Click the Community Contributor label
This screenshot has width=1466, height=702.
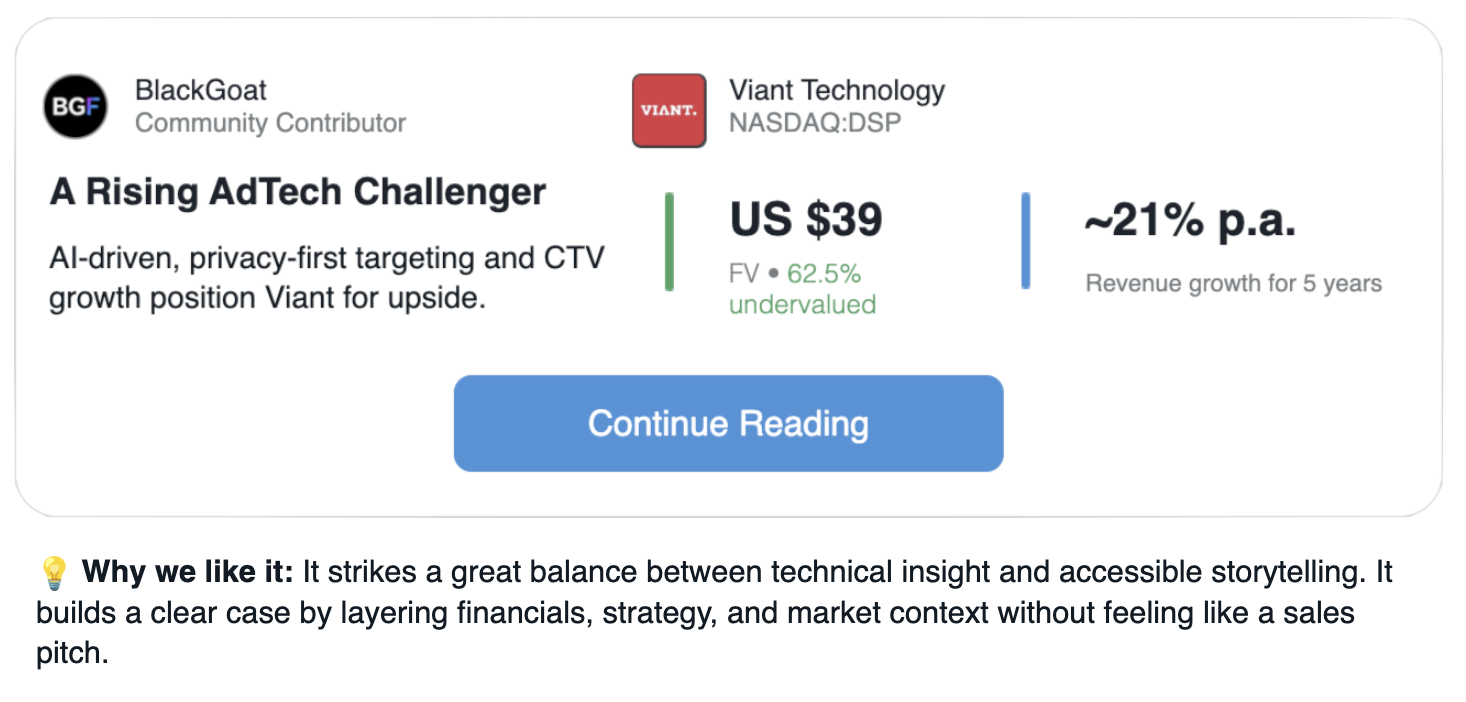(x=270, y=124)
